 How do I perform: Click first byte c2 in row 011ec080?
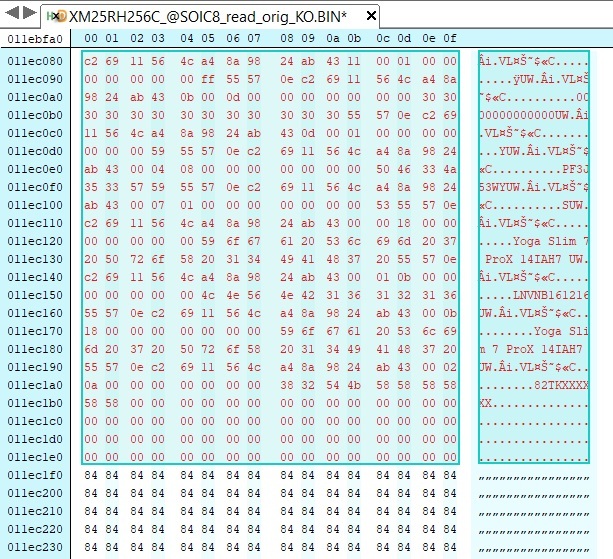click(91, 61)
